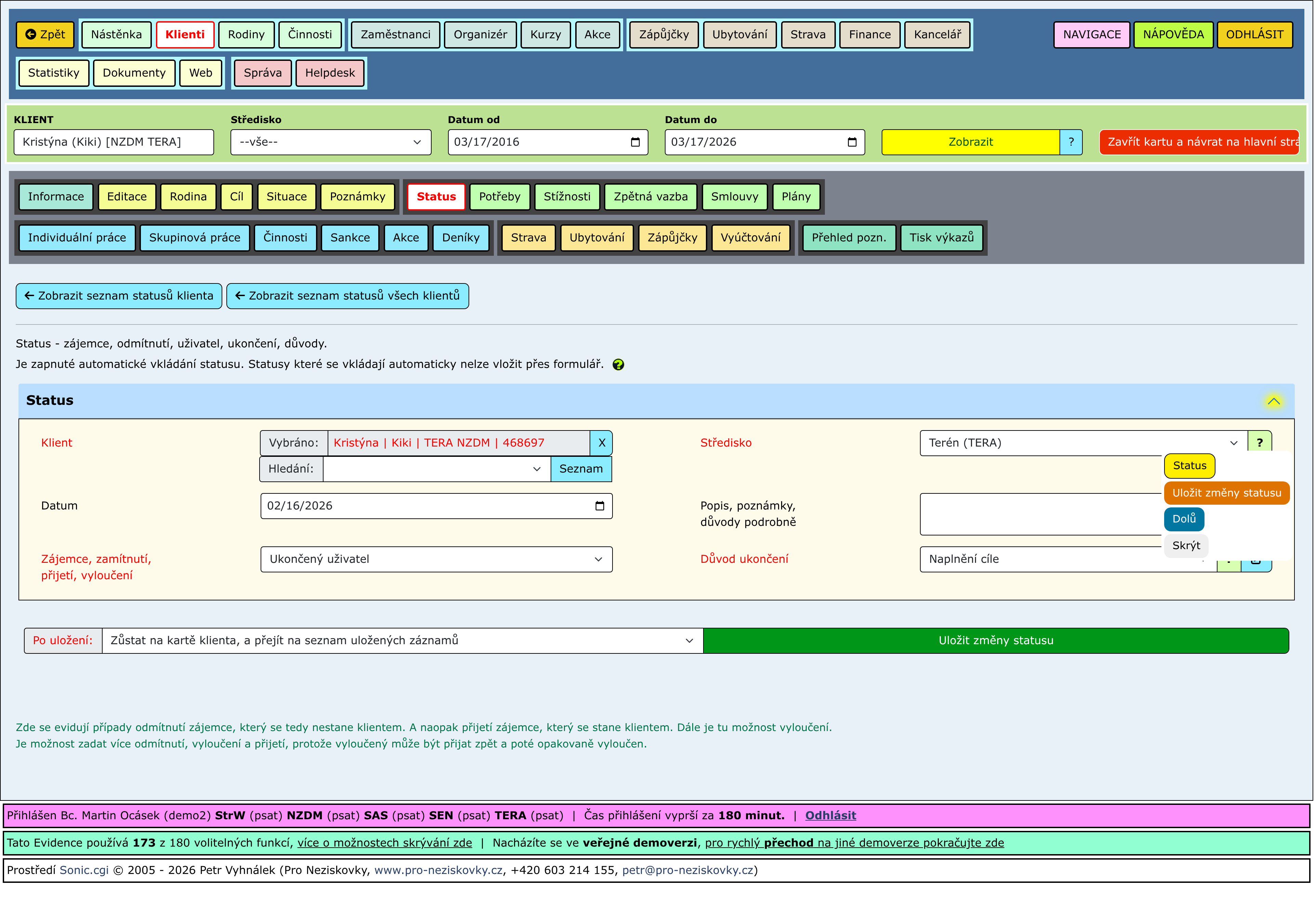Open Datum do calendar picker icon

coord(852,142)
